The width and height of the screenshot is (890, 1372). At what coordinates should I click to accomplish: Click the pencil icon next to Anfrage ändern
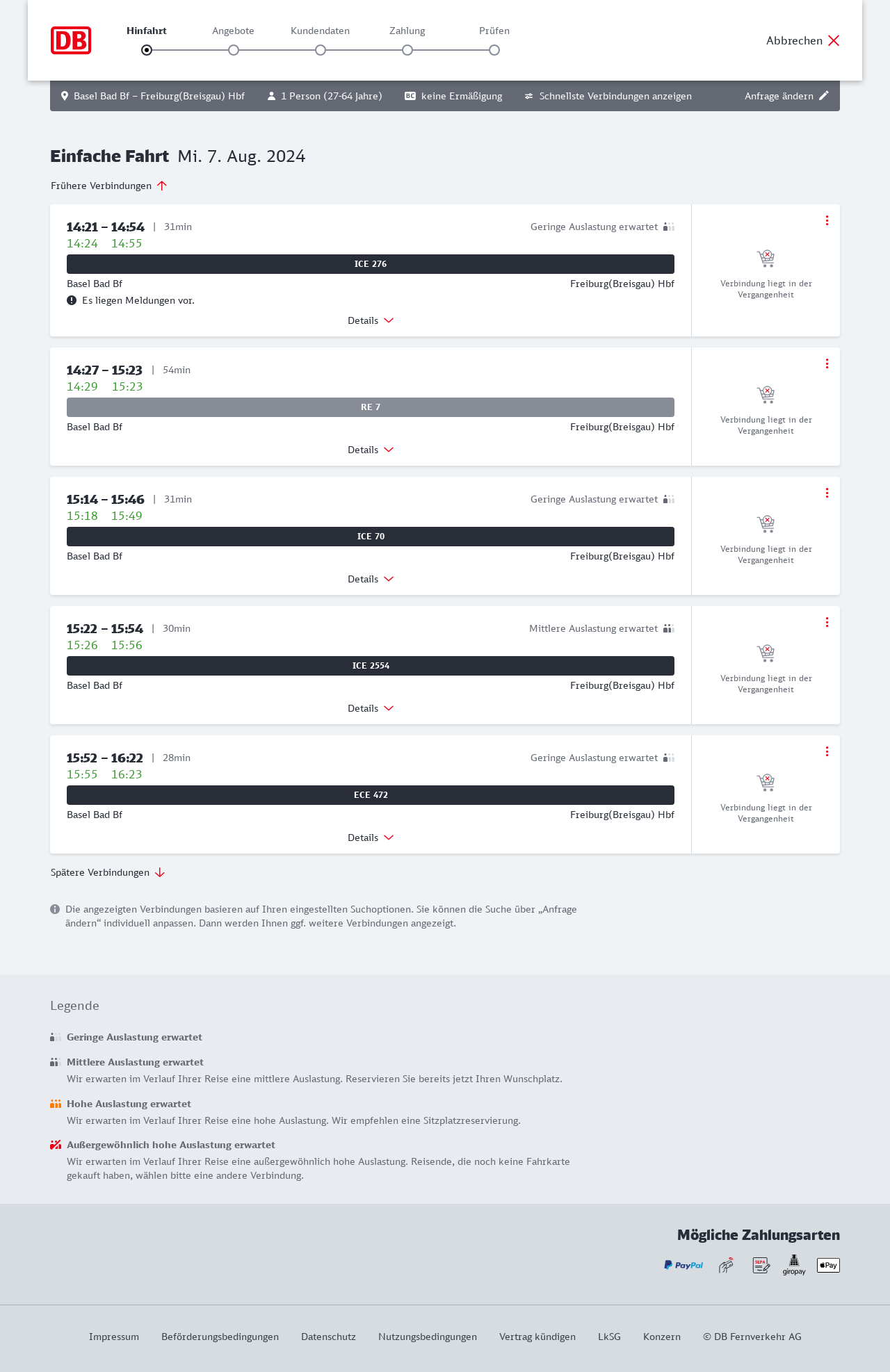click(x=824, y=96)
